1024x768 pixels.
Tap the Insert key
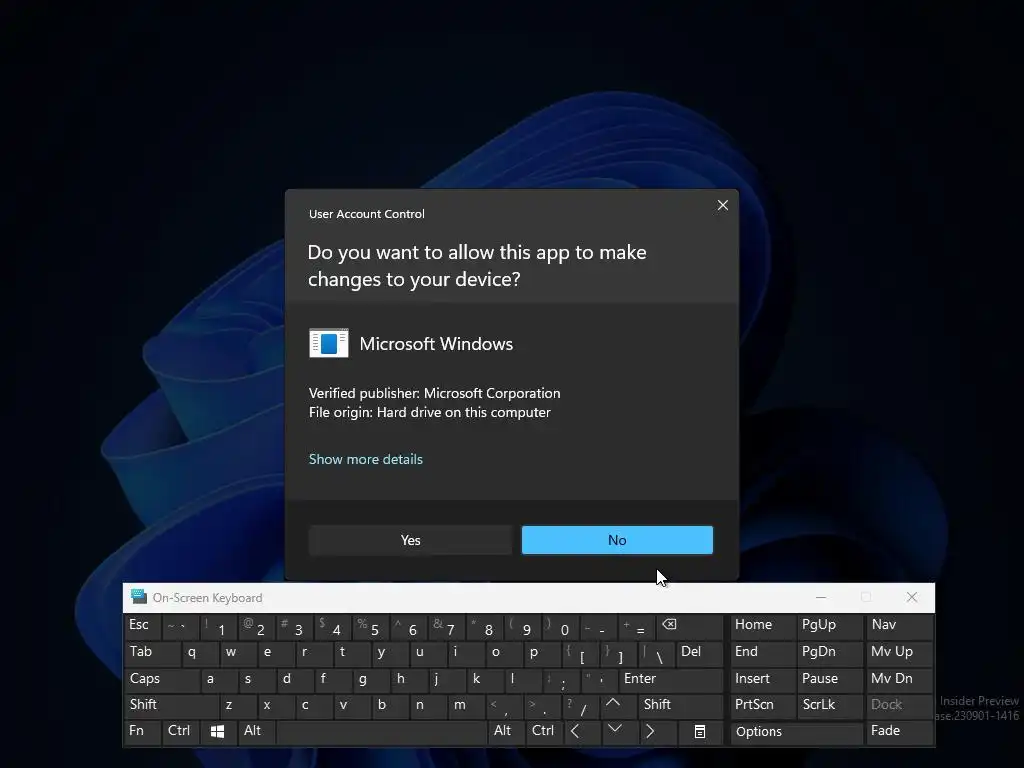761,679
